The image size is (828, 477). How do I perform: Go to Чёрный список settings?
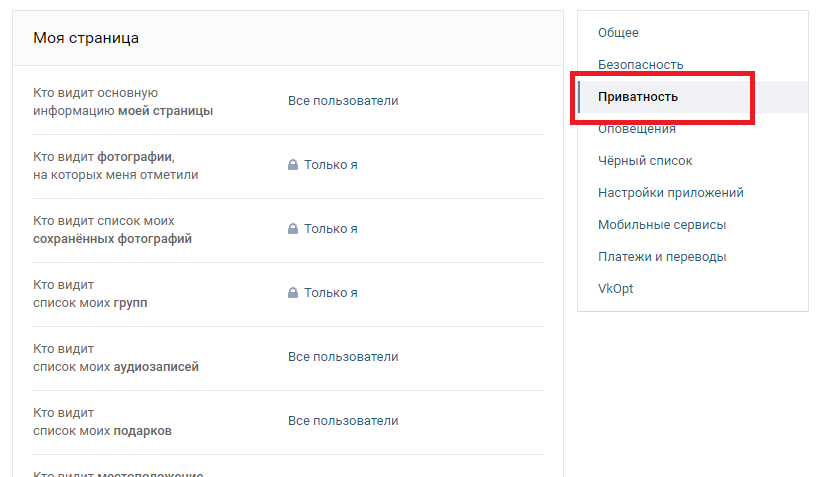click(x=645, y=161)
